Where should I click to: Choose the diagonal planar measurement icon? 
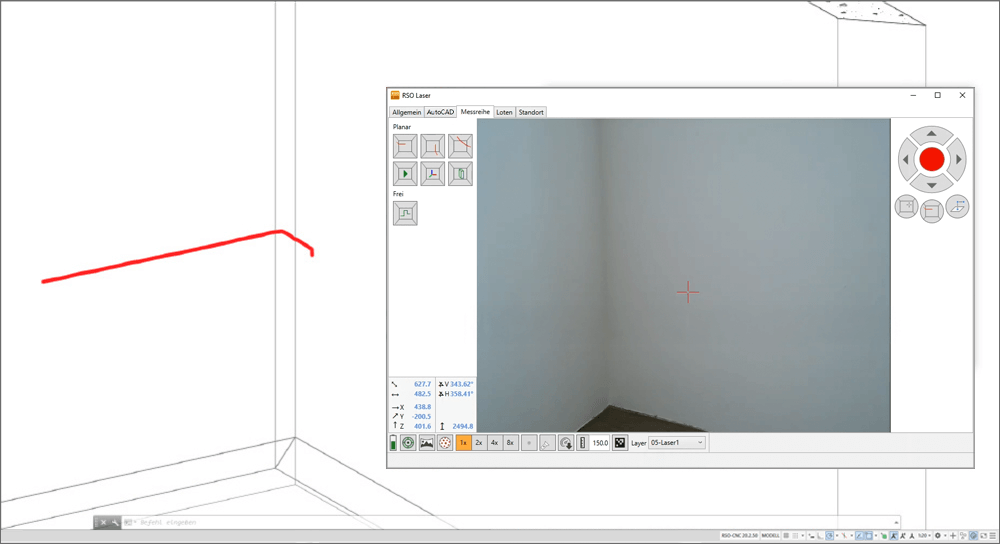point(460,146)
